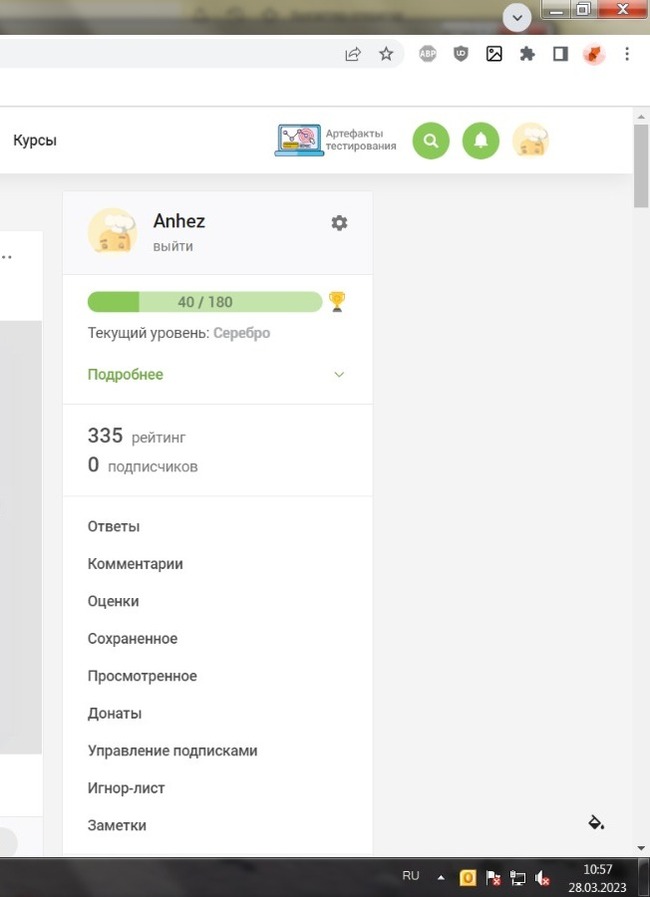Image resolution: width=650 pixels, height=897 pixels.
Task: Click the 40 / 180 progress bar
Action: tap(205, 301)
